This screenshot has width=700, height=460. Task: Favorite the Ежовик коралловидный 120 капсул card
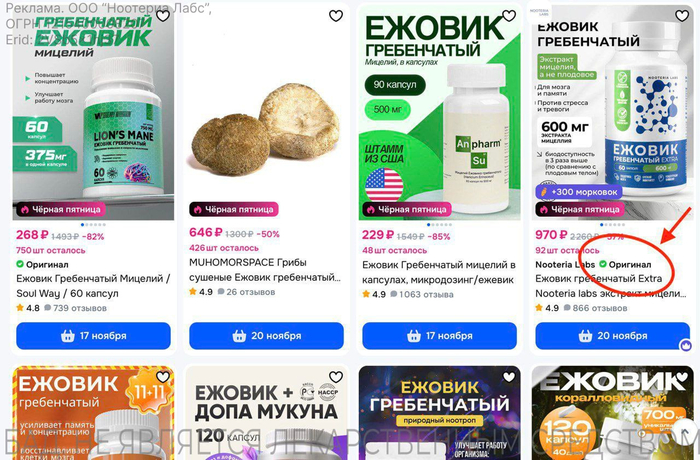682,377
